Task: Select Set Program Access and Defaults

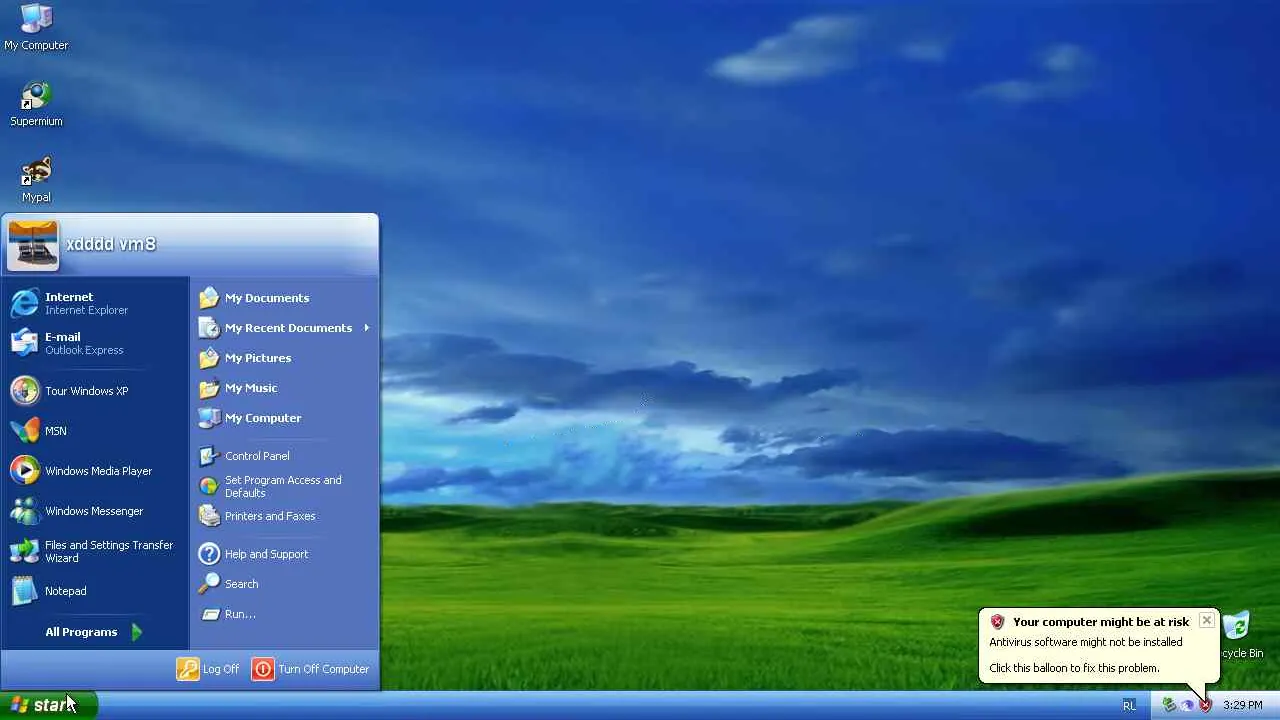Action: point(285,486)
